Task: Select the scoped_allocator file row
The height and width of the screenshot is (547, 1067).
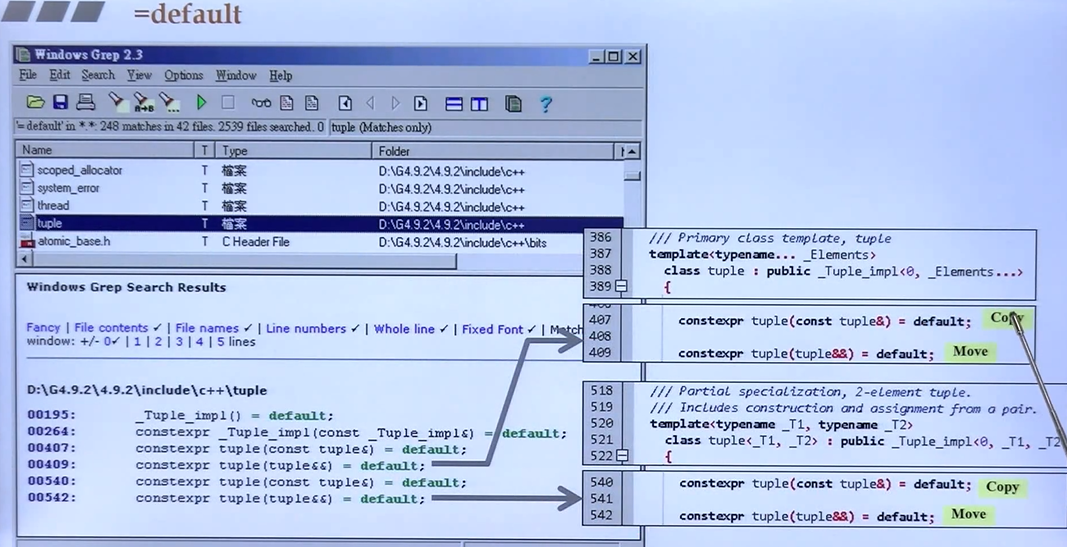Action: pos(319,171)
